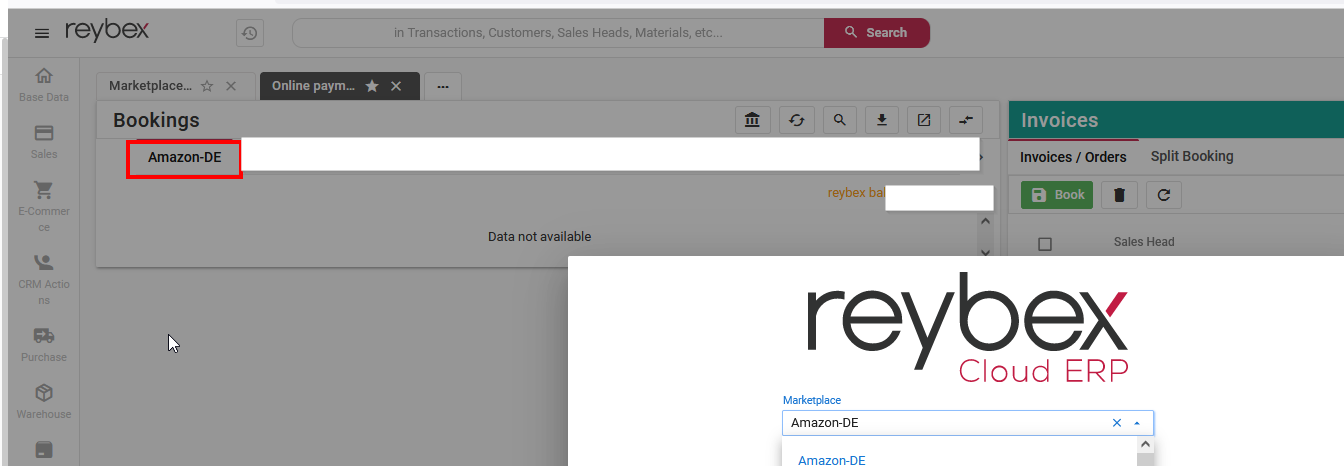Close the Marketplace tab

[x=231, y=86]
